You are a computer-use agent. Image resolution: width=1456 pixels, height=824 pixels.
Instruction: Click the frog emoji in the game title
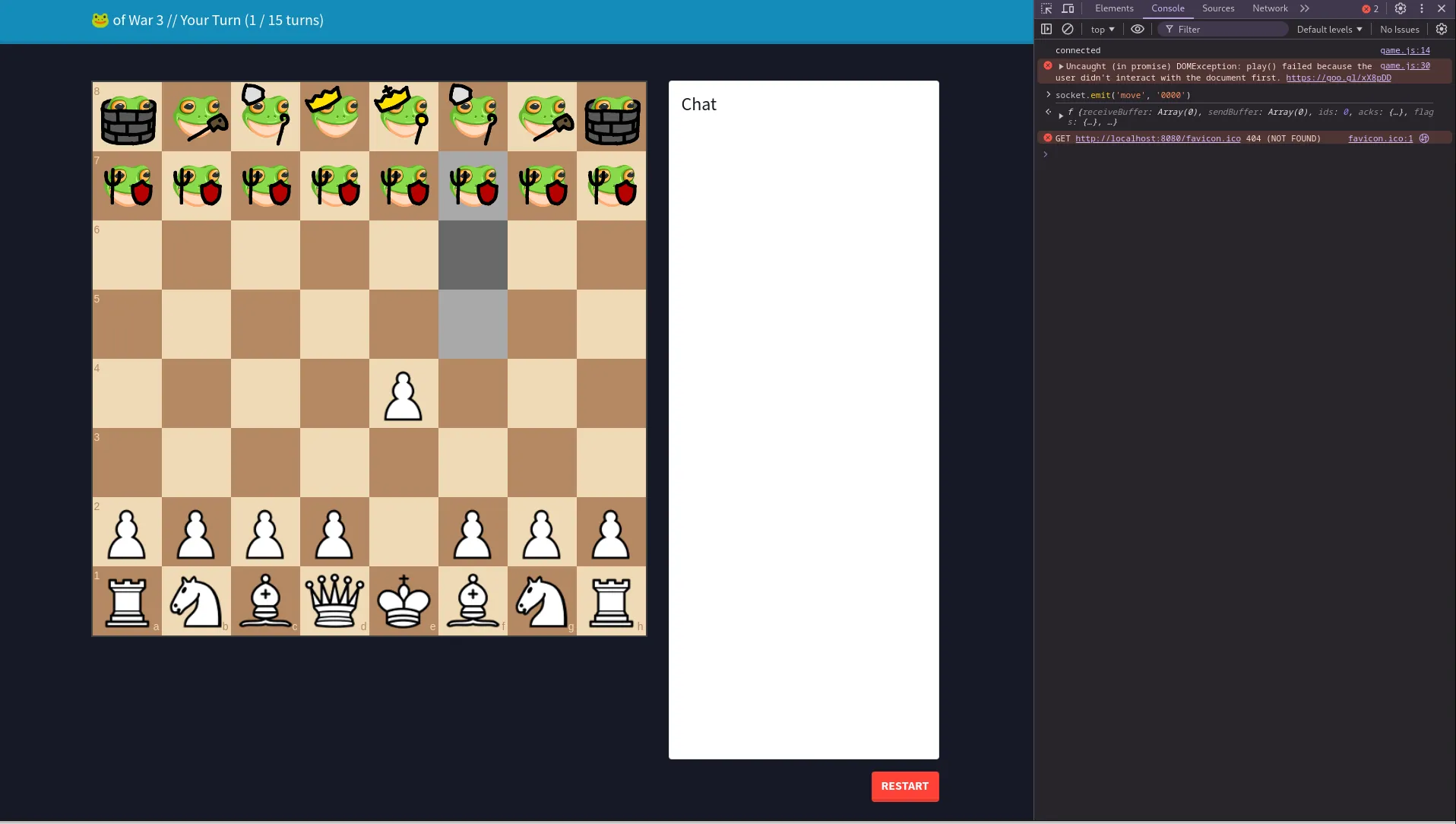[x=100, y=20]
